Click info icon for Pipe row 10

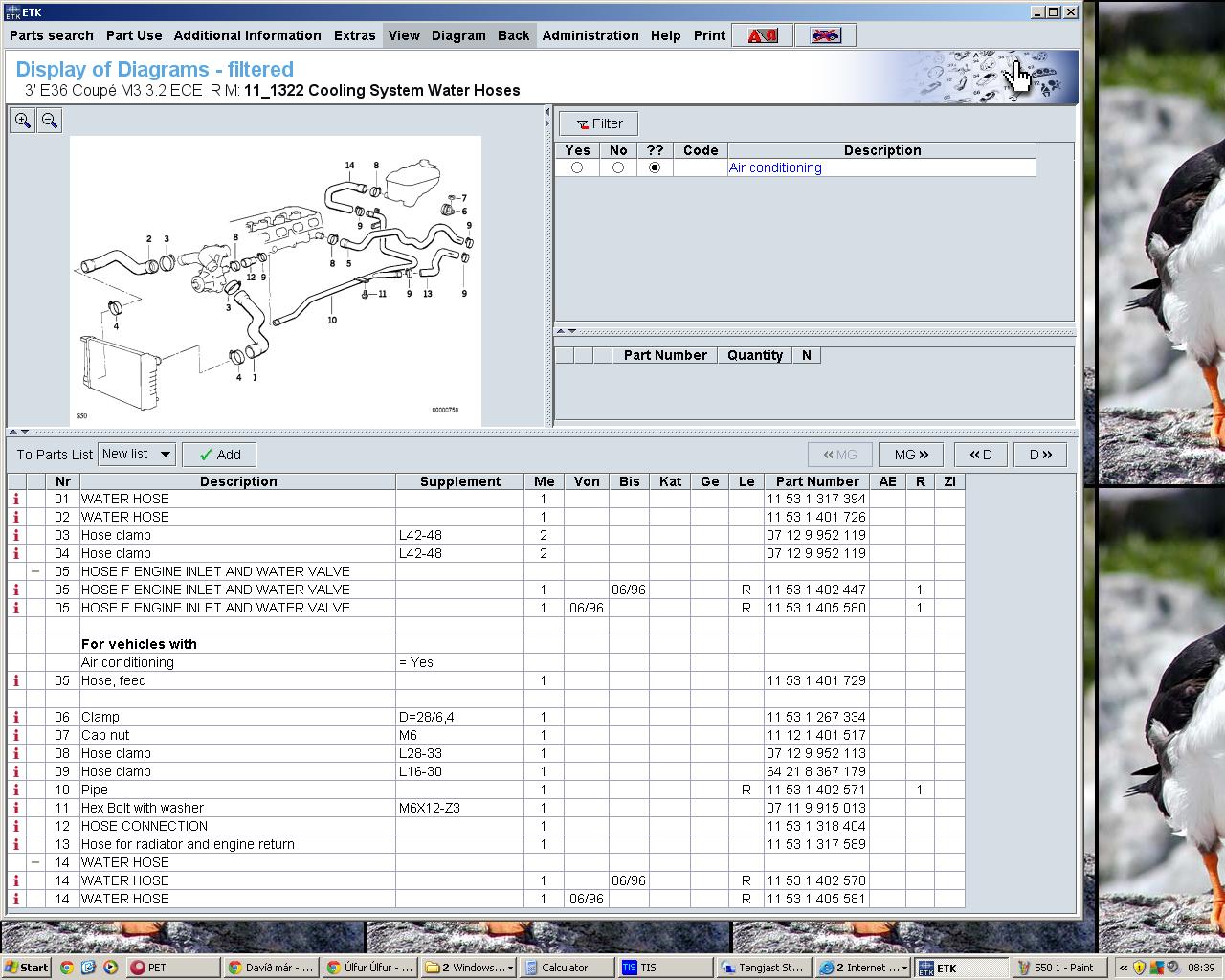pos(16,790)
